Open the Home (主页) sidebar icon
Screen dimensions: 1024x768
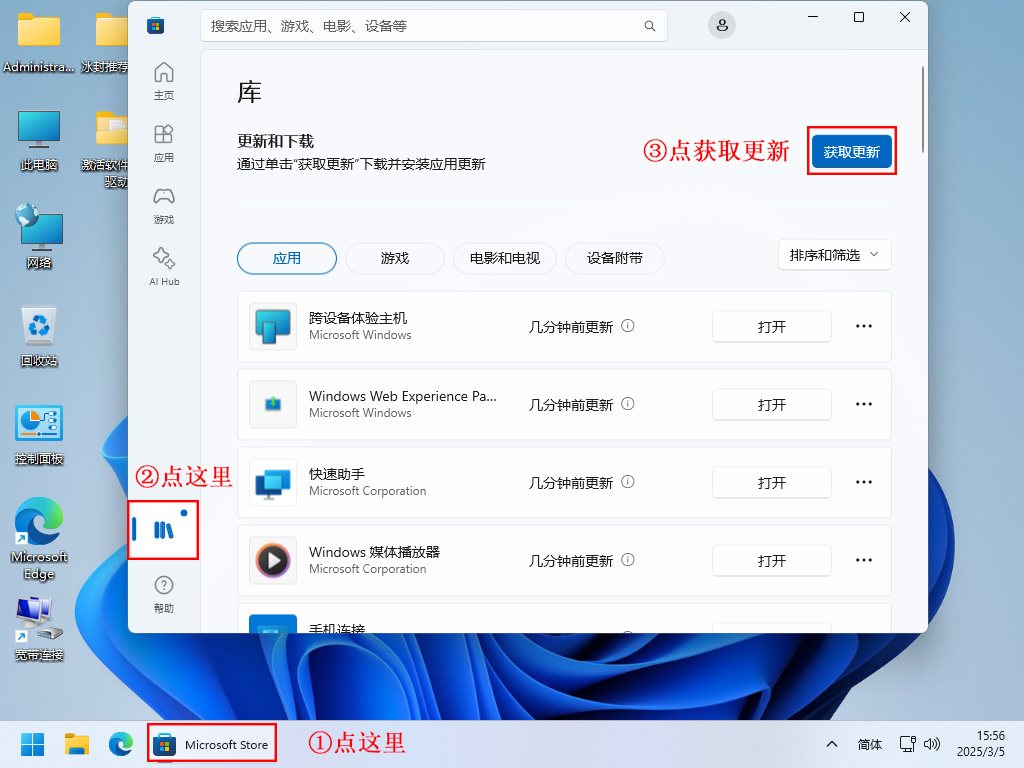tap(164, 81)
